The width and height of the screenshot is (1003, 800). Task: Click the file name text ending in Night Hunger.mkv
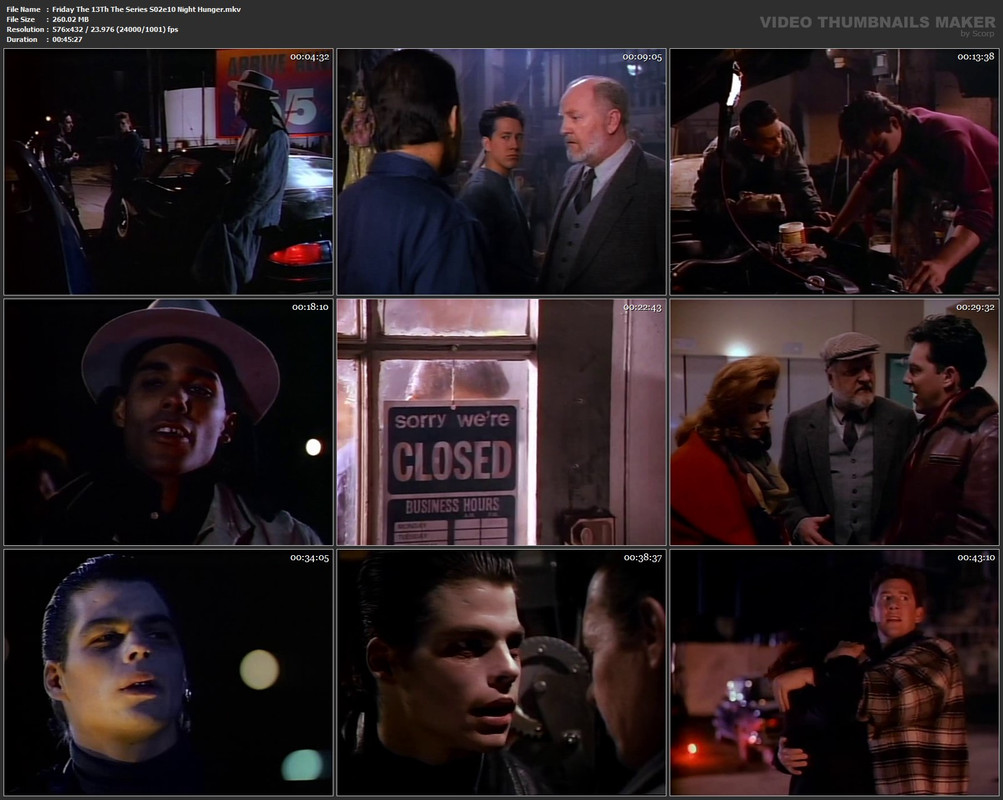click(x=146, y=10)
